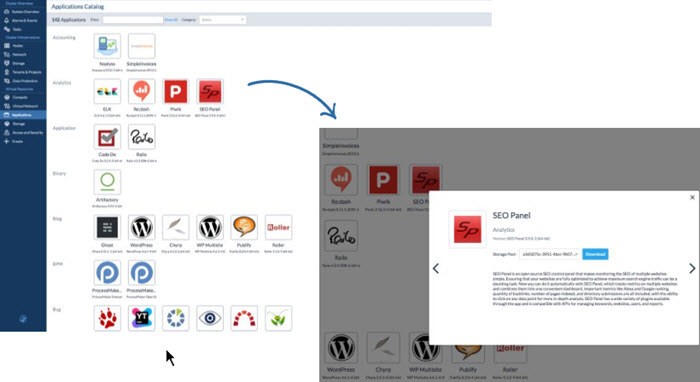Click the blue Download button
The image size is (700, 382).
pos(595,254)
